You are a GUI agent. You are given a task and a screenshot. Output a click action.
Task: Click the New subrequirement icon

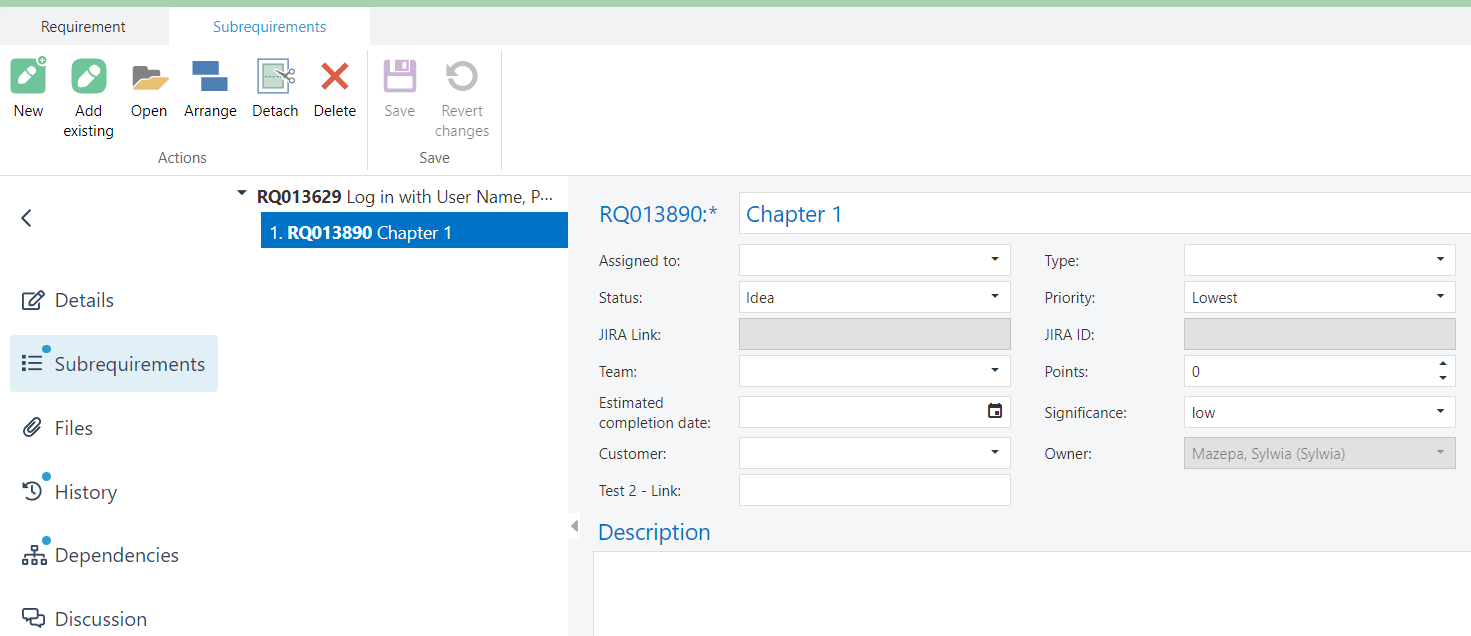pos(28,77)
